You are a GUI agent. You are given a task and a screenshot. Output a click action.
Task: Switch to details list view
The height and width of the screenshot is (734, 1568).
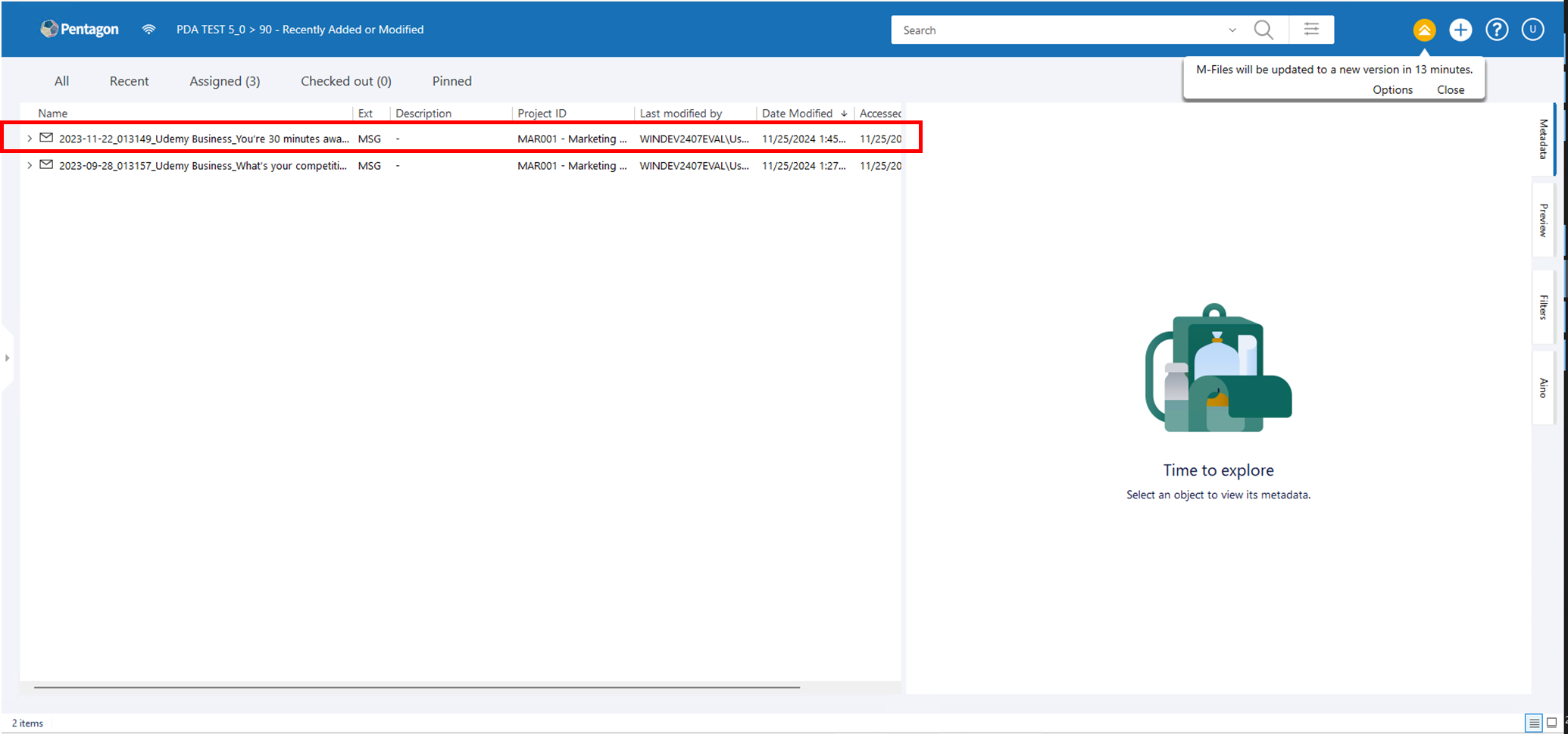[1534, 723]
